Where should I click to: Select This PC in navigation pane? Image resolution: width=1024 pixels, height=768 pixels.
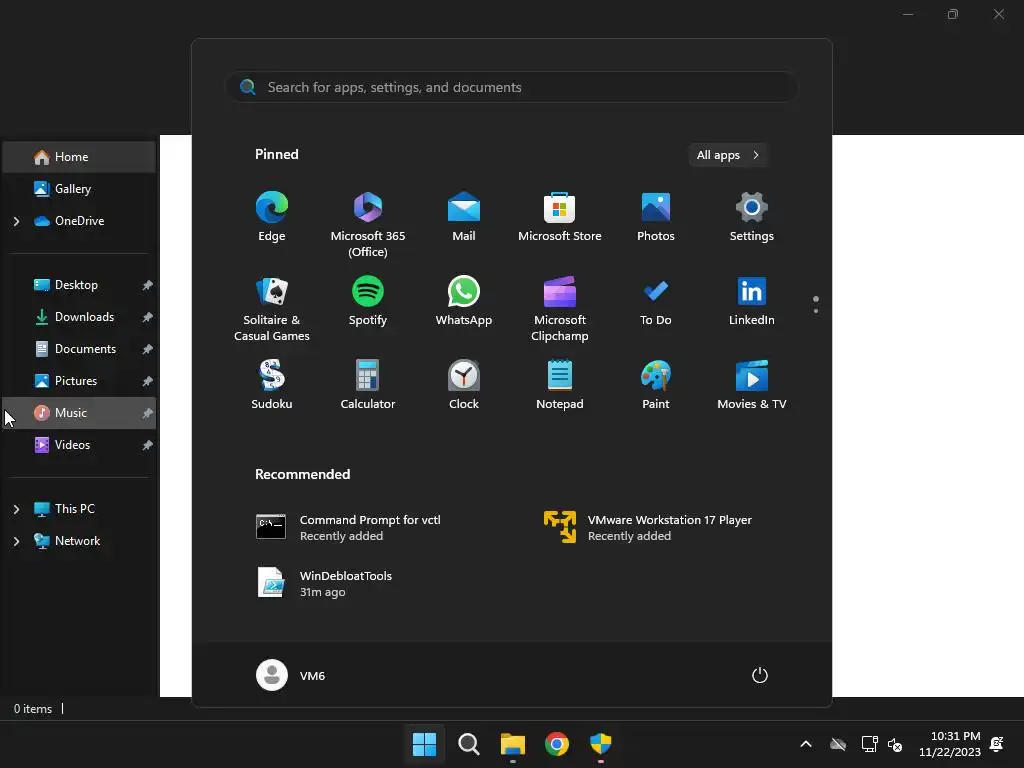[65, 509]
